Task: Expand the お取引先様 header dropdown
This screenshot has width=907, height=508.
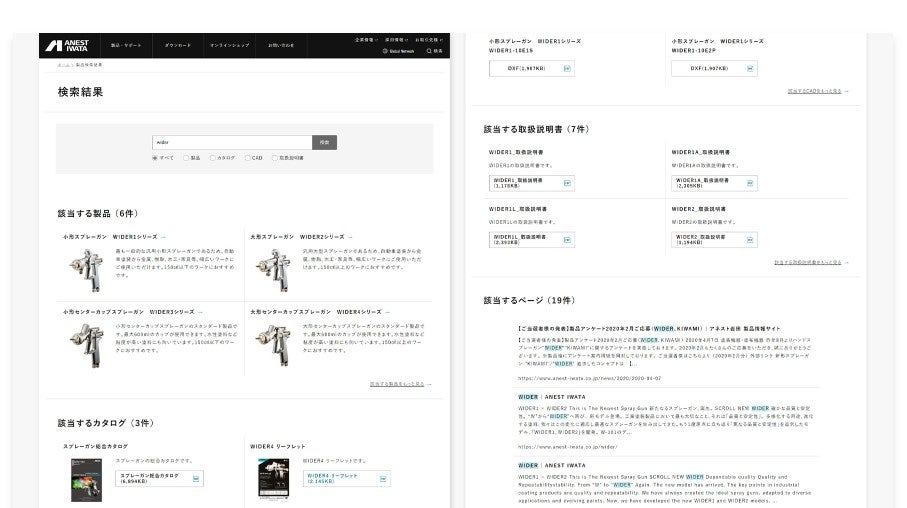Action: pos(429,40)
